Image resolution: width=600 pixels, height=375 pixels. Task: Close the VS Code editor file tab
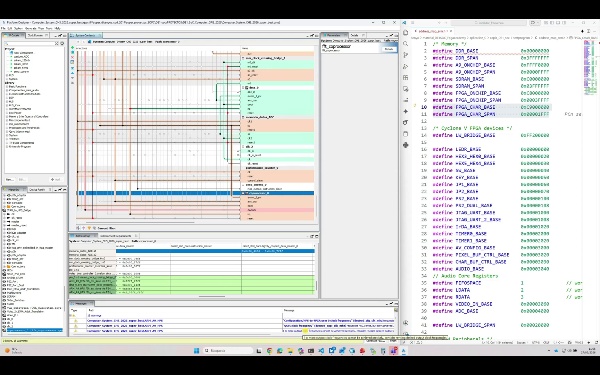coord(451,31)
